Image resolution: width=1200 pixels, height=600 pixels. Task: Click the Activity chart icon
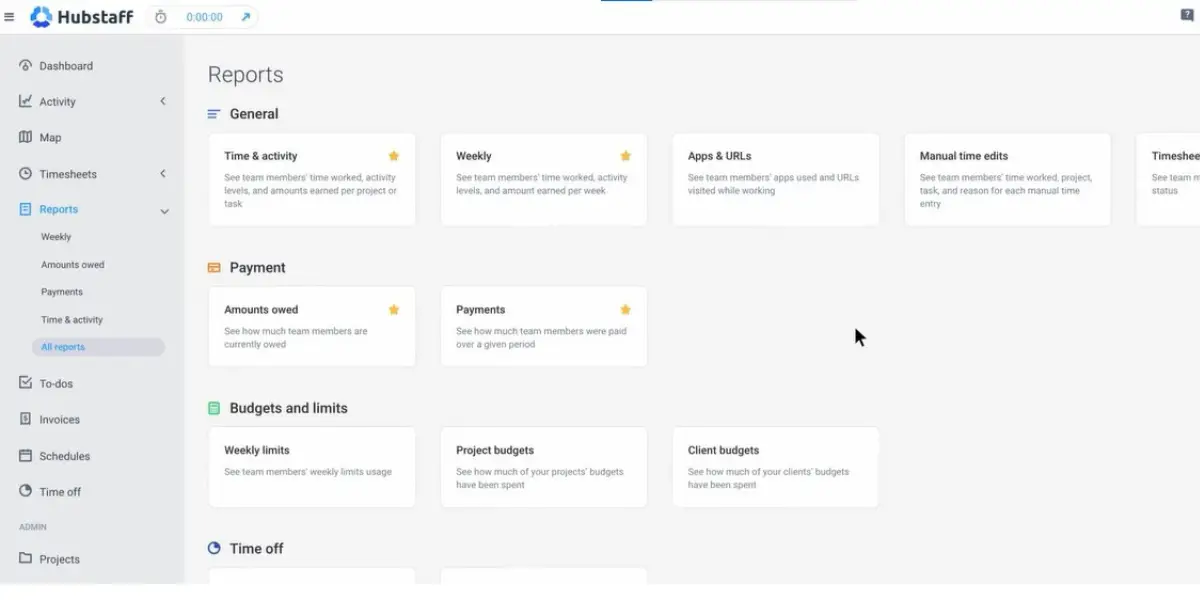coord(26,101)
